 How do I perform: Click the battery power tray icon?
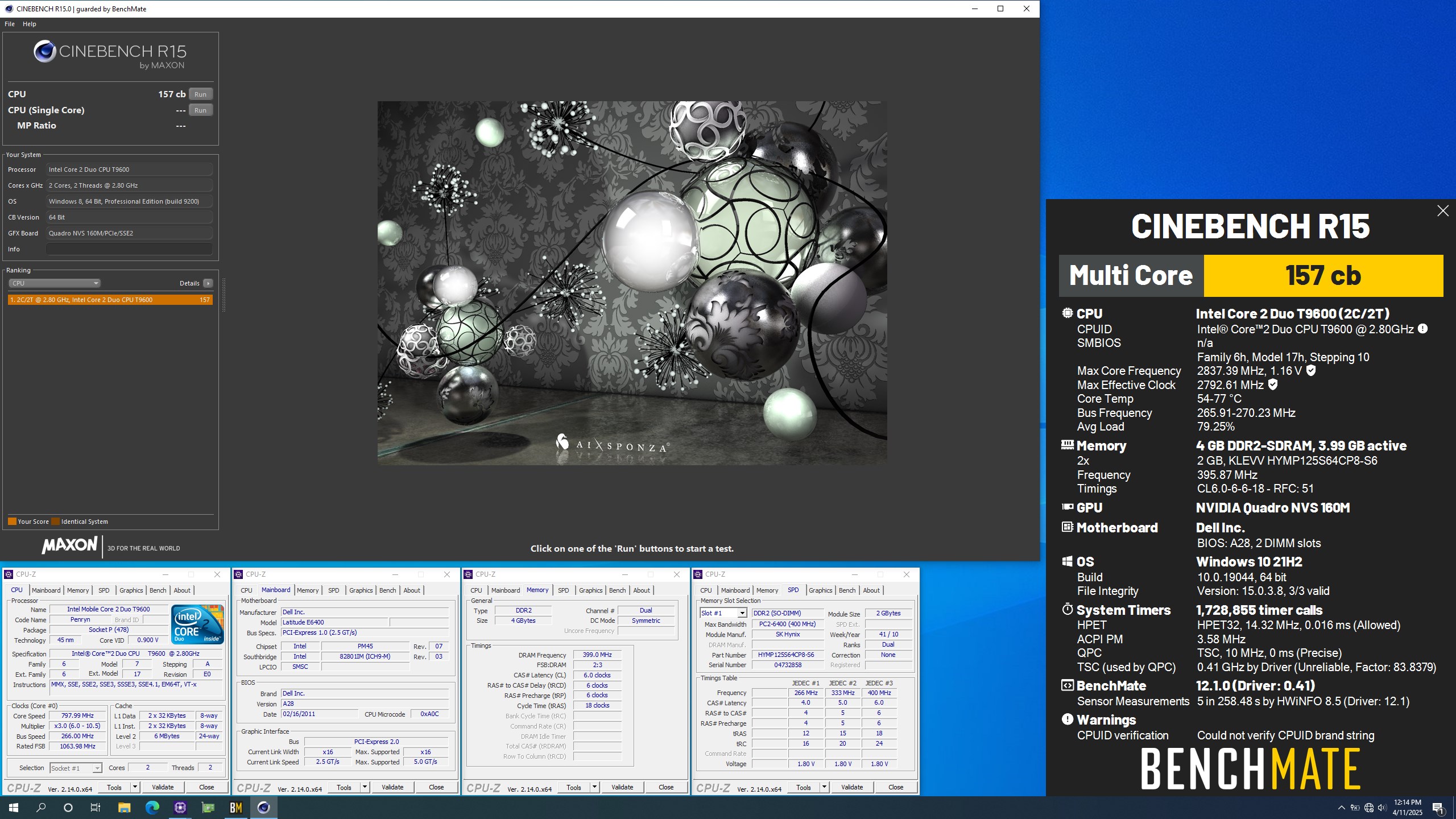1355,808
